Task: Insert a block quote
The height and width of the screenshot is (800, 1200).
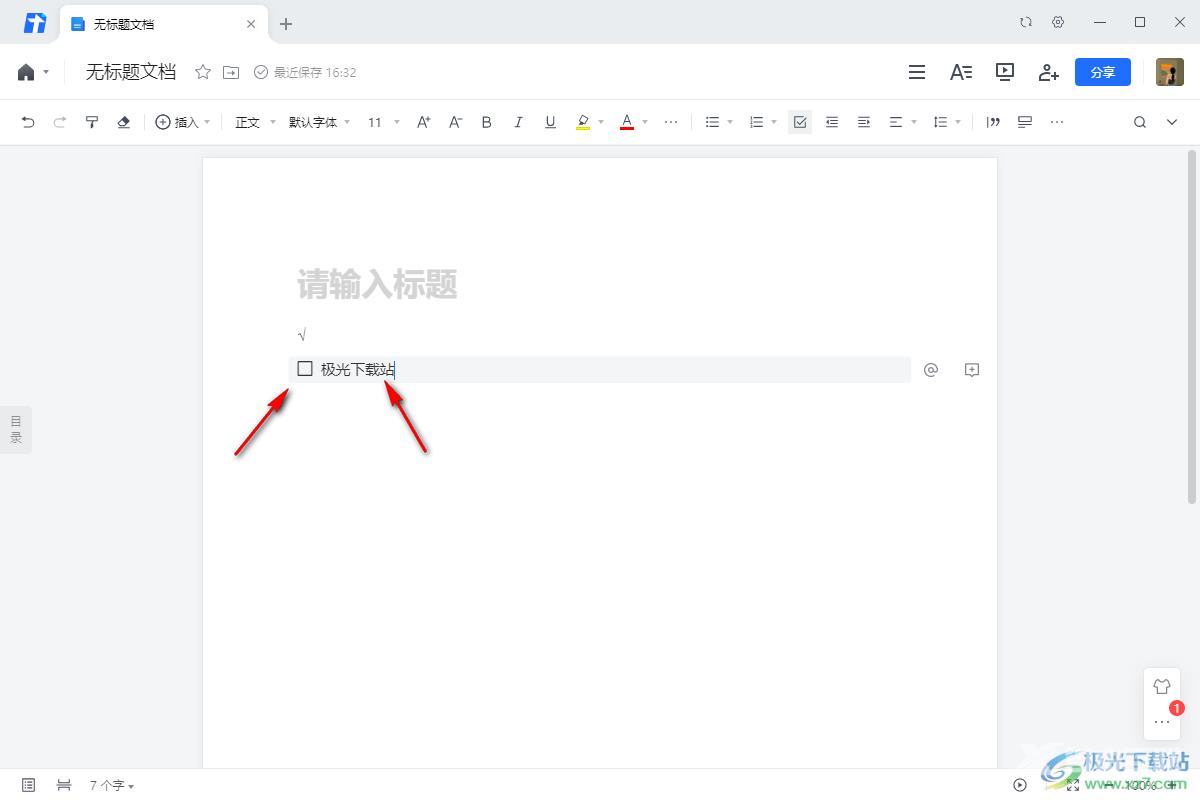Action: coord(993,122)
